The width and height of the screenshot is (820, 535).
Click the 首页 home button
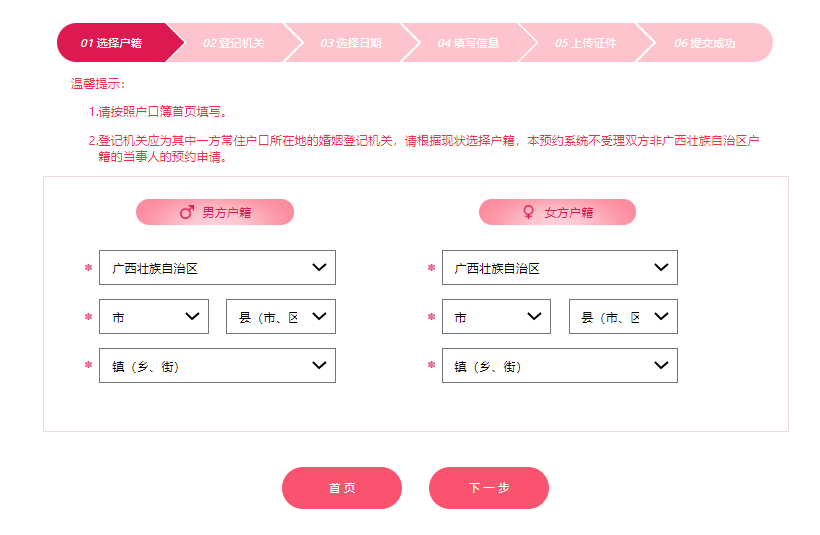342,488
